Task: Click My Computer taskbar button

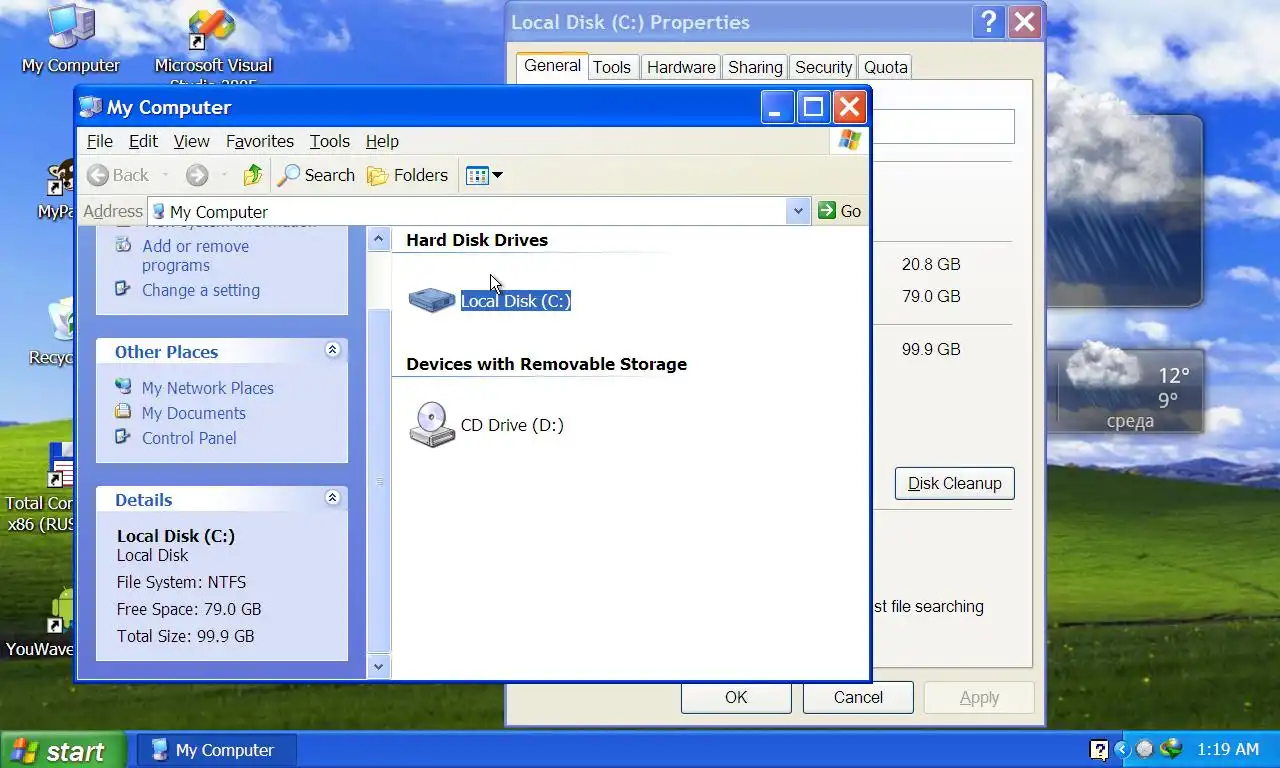Action: coord(216,750)
